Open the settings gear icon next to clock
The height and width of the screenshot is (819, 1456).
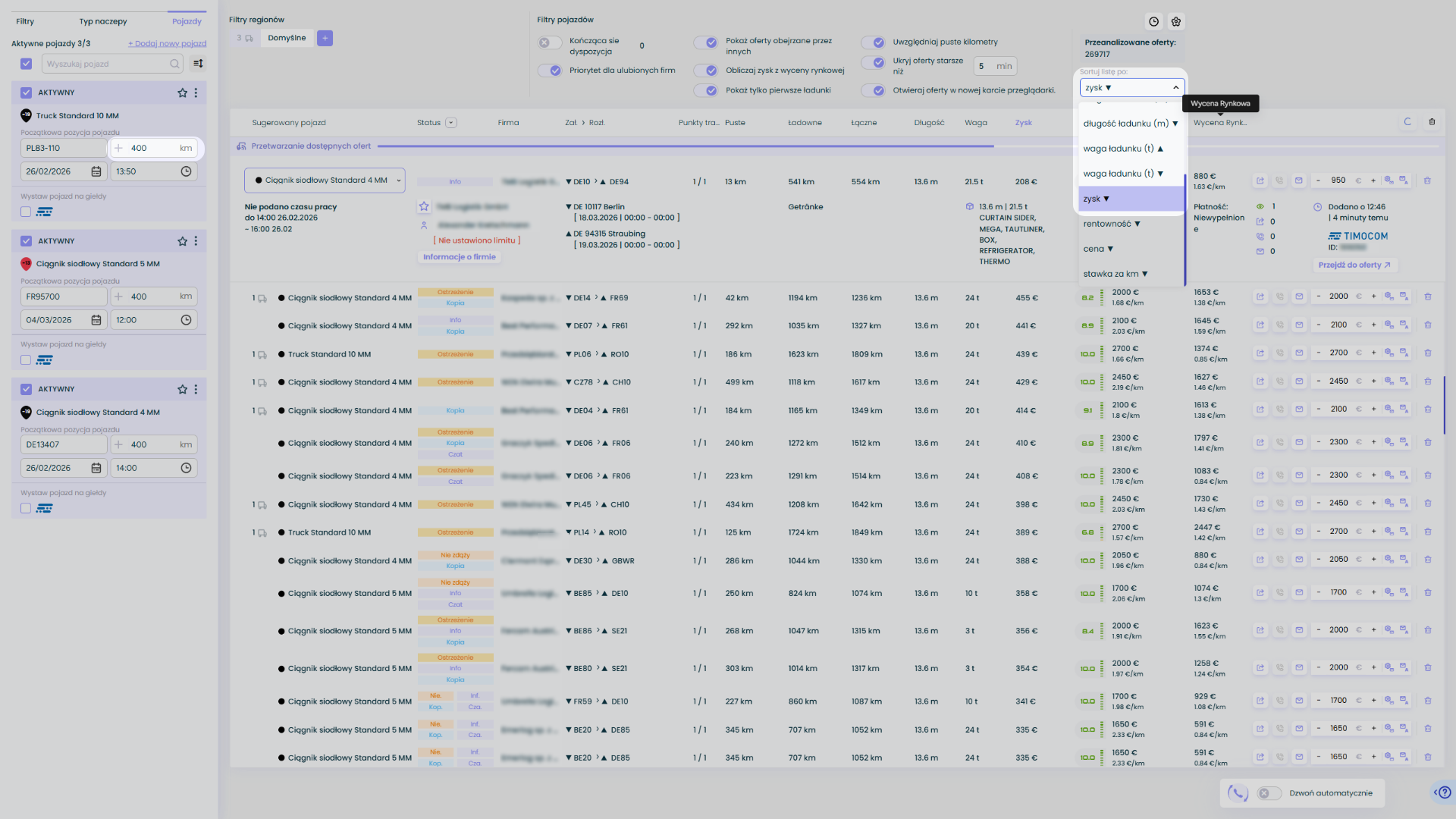[x=1176, y=22]
